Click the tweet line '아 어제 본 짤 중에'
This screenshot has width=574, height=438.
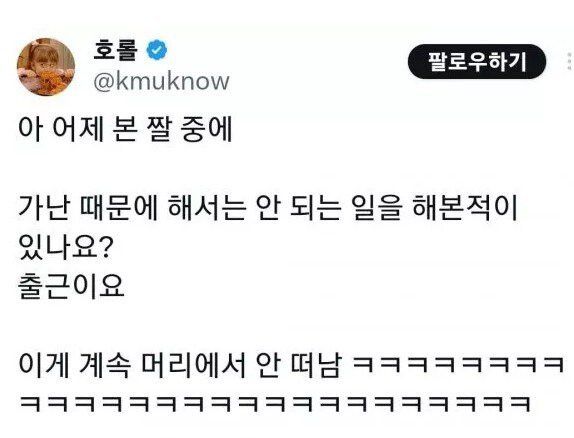tap(125, 129)
